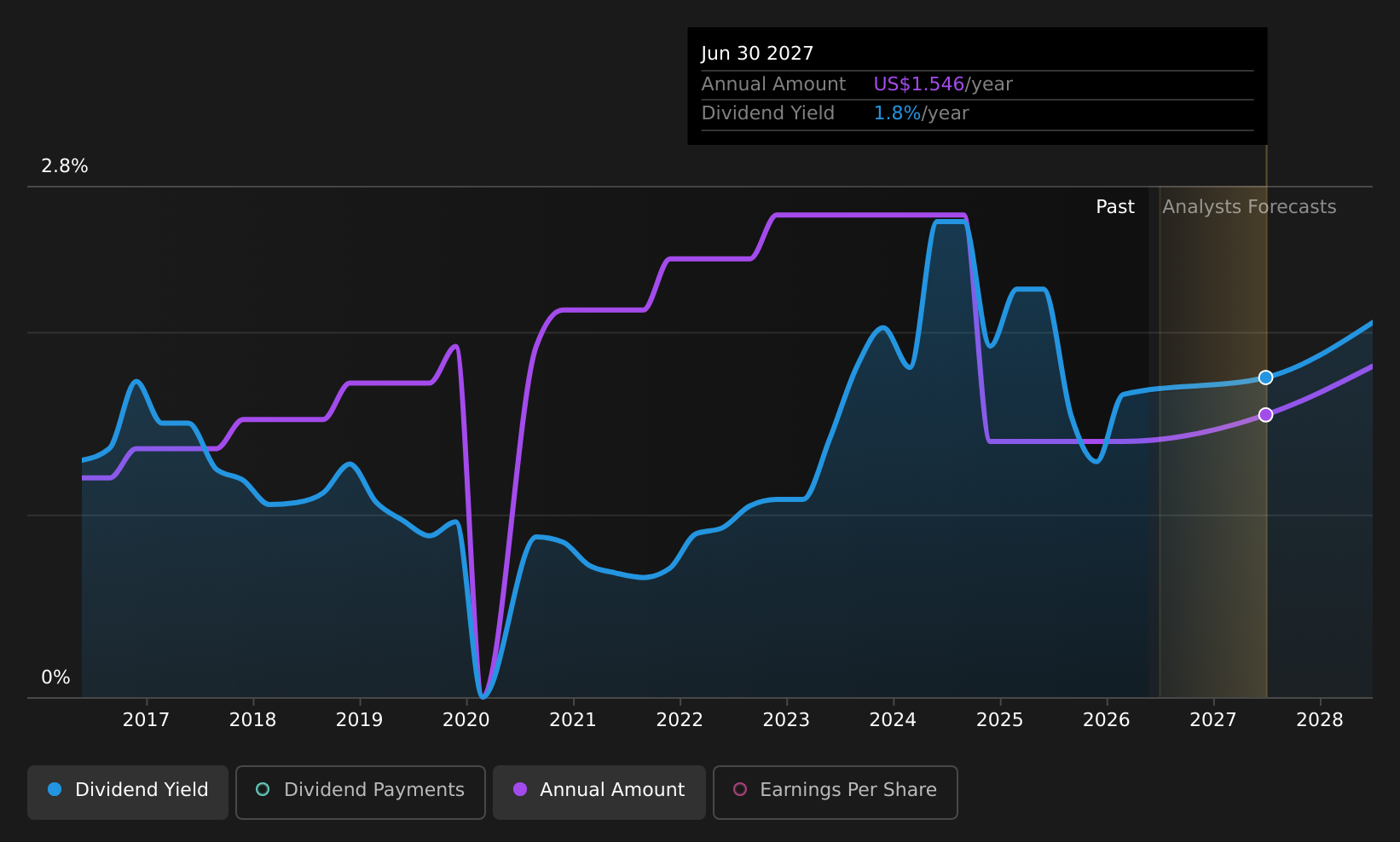This screenshot has height=842, width=1400.
Task: Click the 2018 x-axis year label
Action: click(252, 720)
